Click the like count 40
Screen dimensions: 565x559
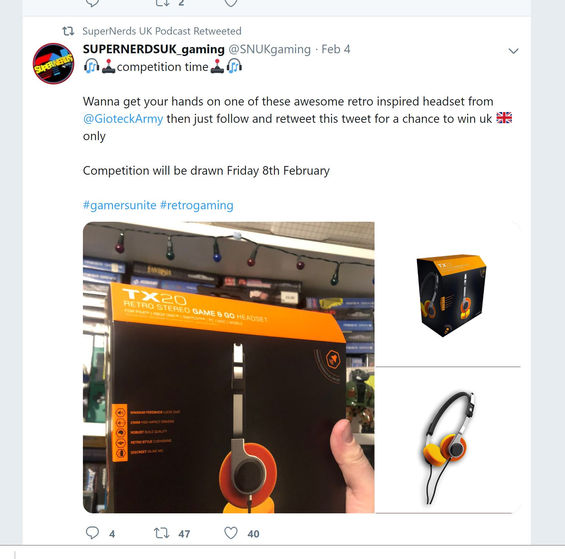253,534
